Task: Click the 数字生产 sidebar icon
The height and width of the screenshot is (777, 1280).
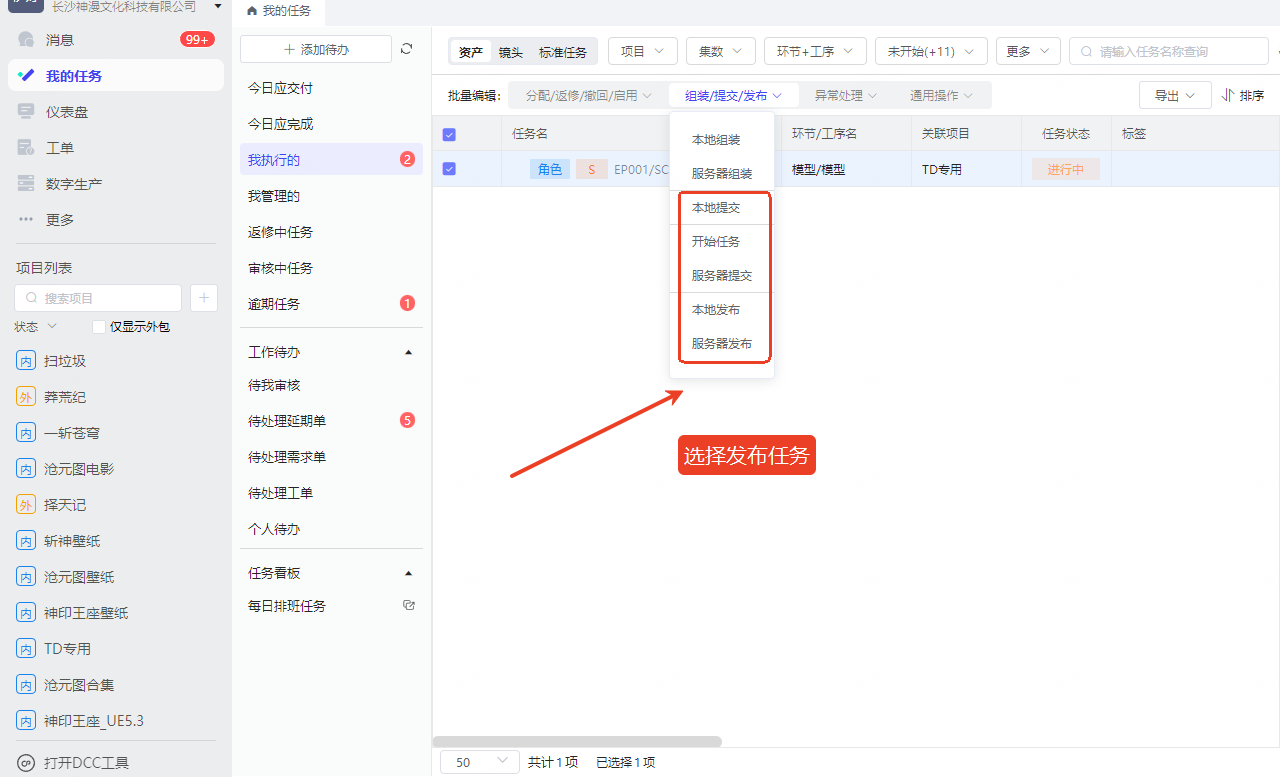Action: click(x=26, y=184)
